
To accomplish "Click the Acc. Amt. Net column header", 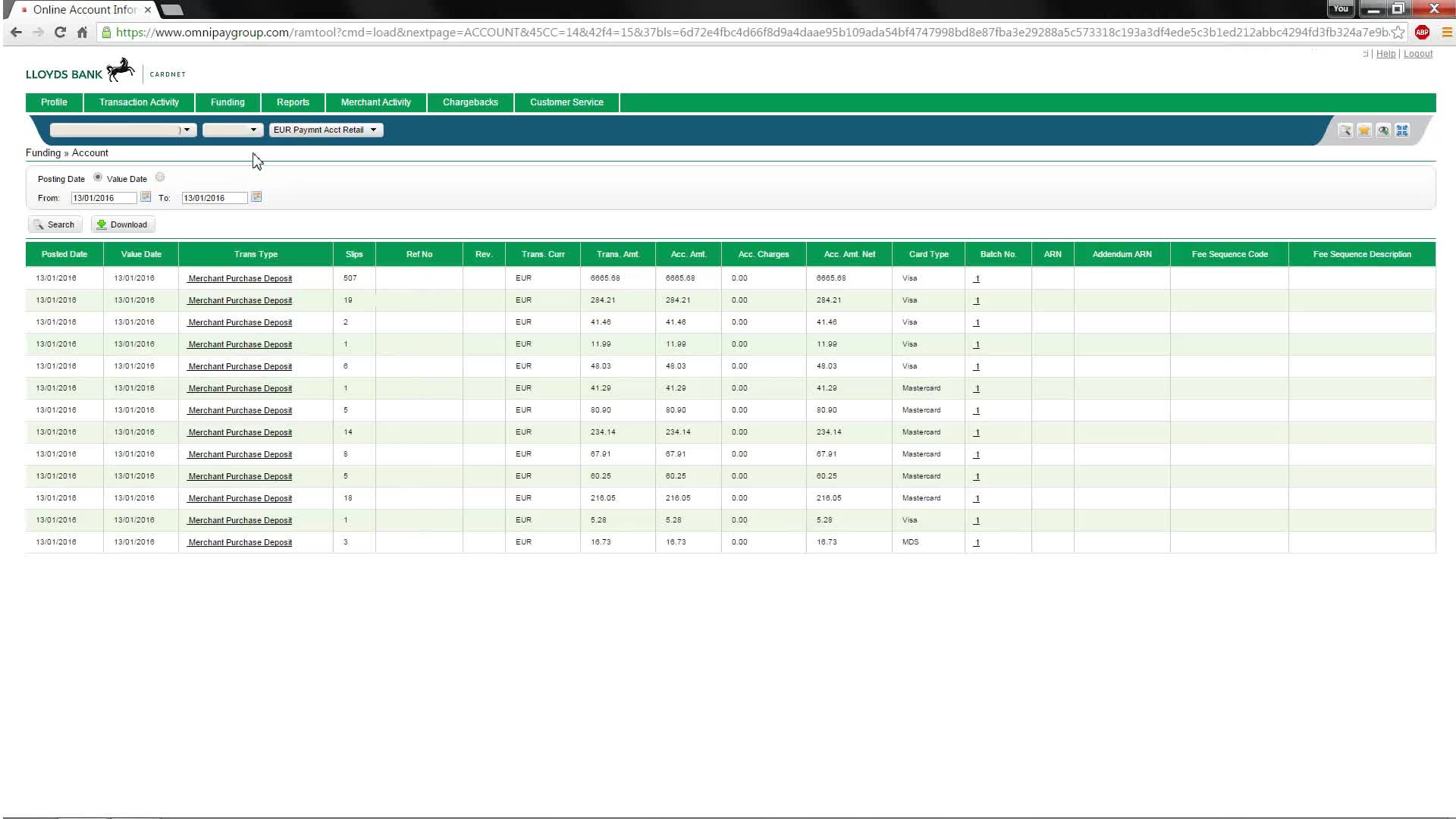I will [849, 254].
